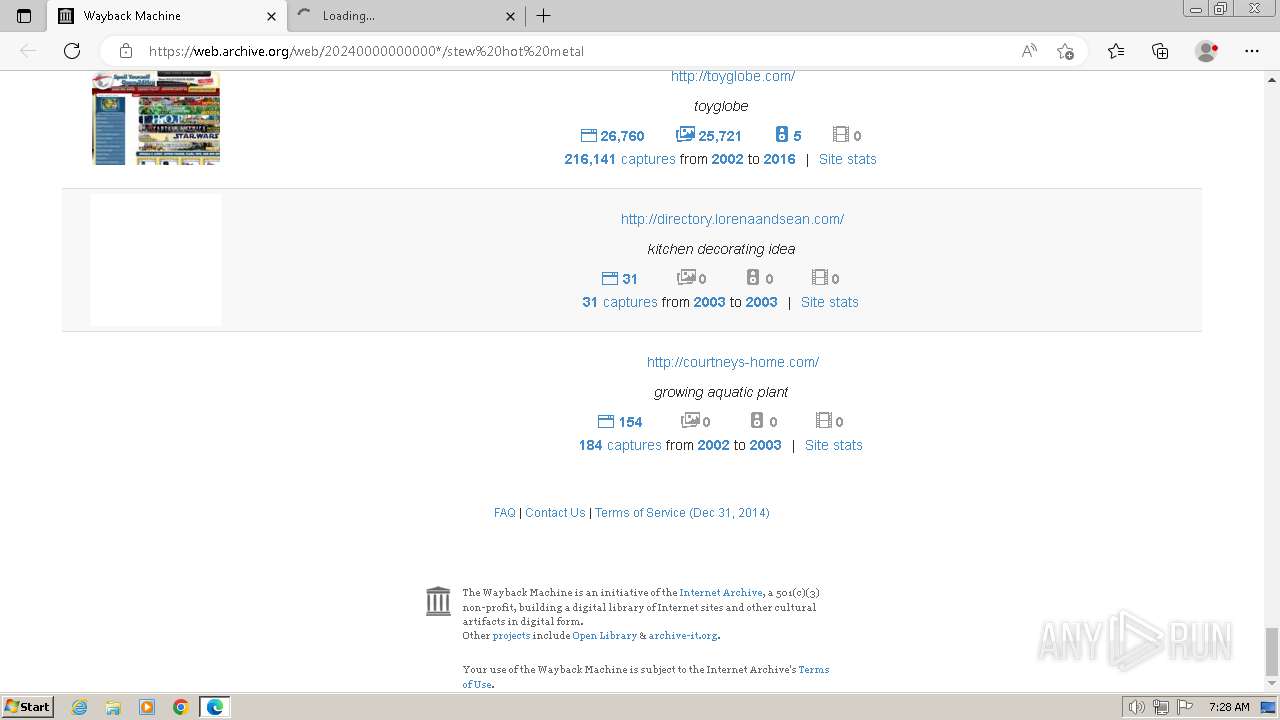Open the Windows Start menu
The width and height of the screenshot is (1280, 720).
pyautogui.click(x=27, y=707)
